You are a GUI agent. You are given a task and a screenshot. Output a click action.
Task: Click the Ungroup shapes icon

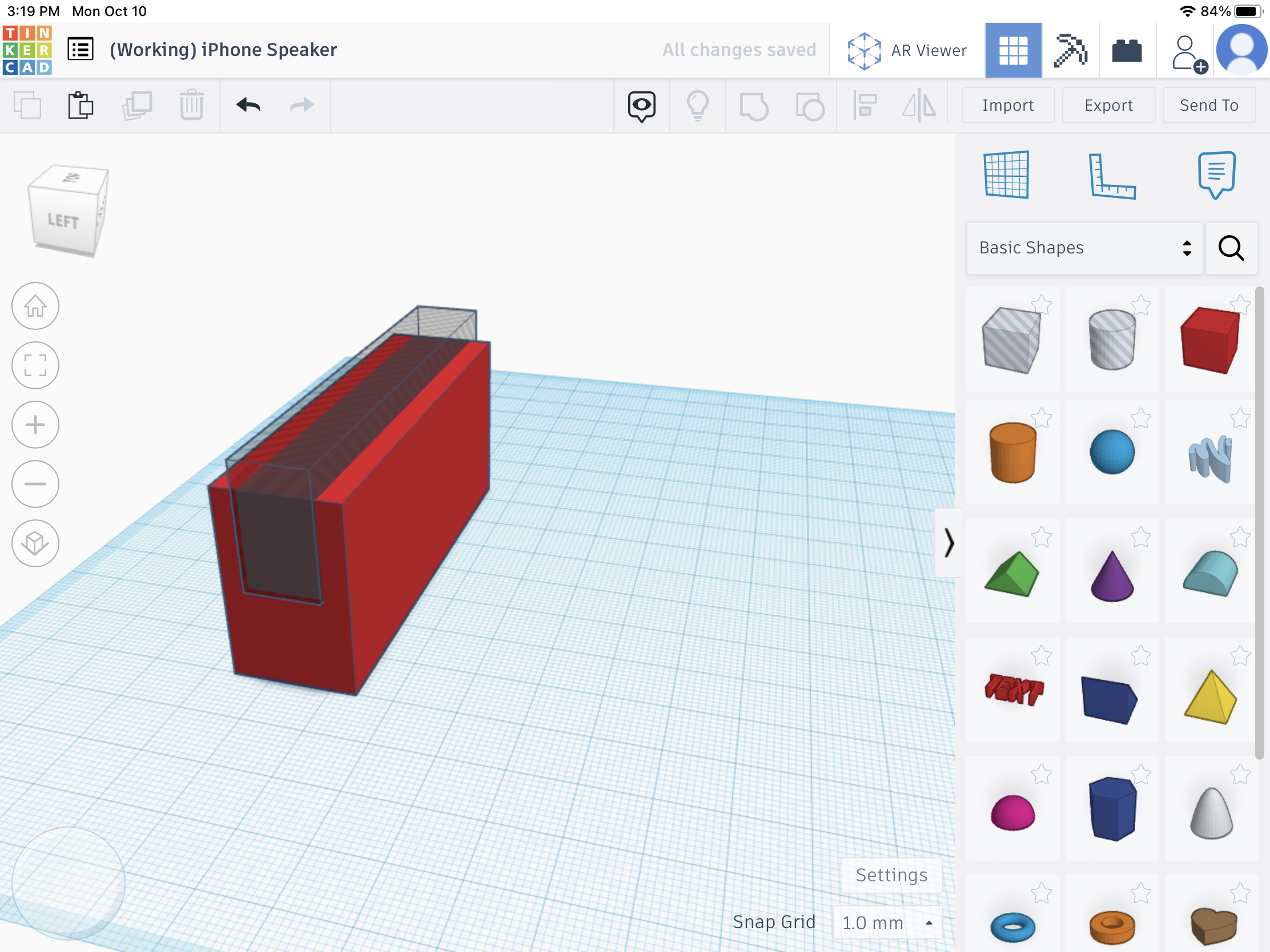(810, 106)
